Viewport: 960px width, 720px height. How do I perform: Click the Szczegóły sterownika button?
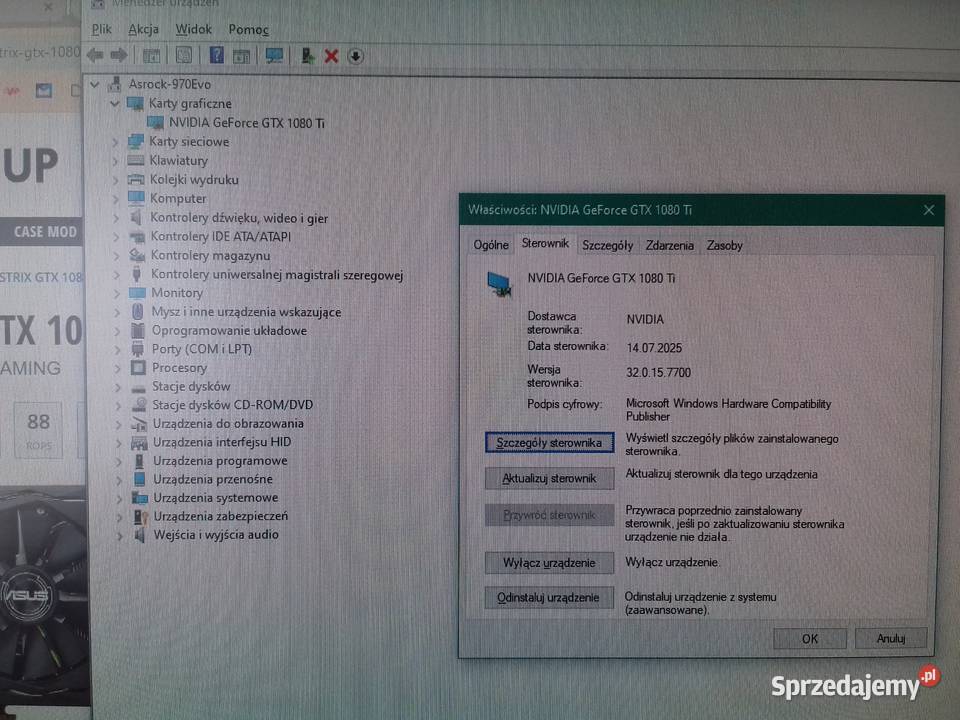click(549, 443)
